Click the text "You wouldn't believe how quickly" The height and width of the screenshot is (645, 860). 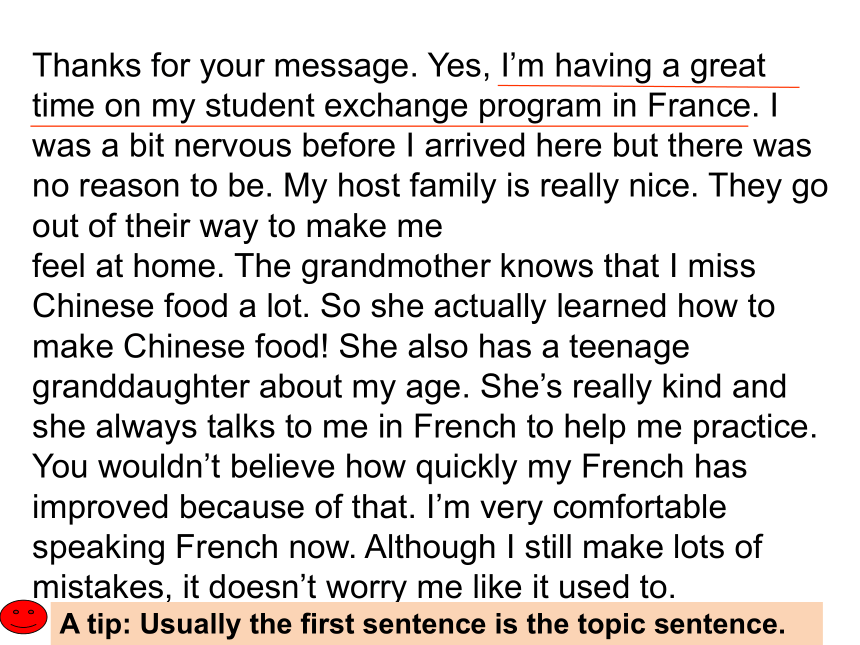(275, 467)
